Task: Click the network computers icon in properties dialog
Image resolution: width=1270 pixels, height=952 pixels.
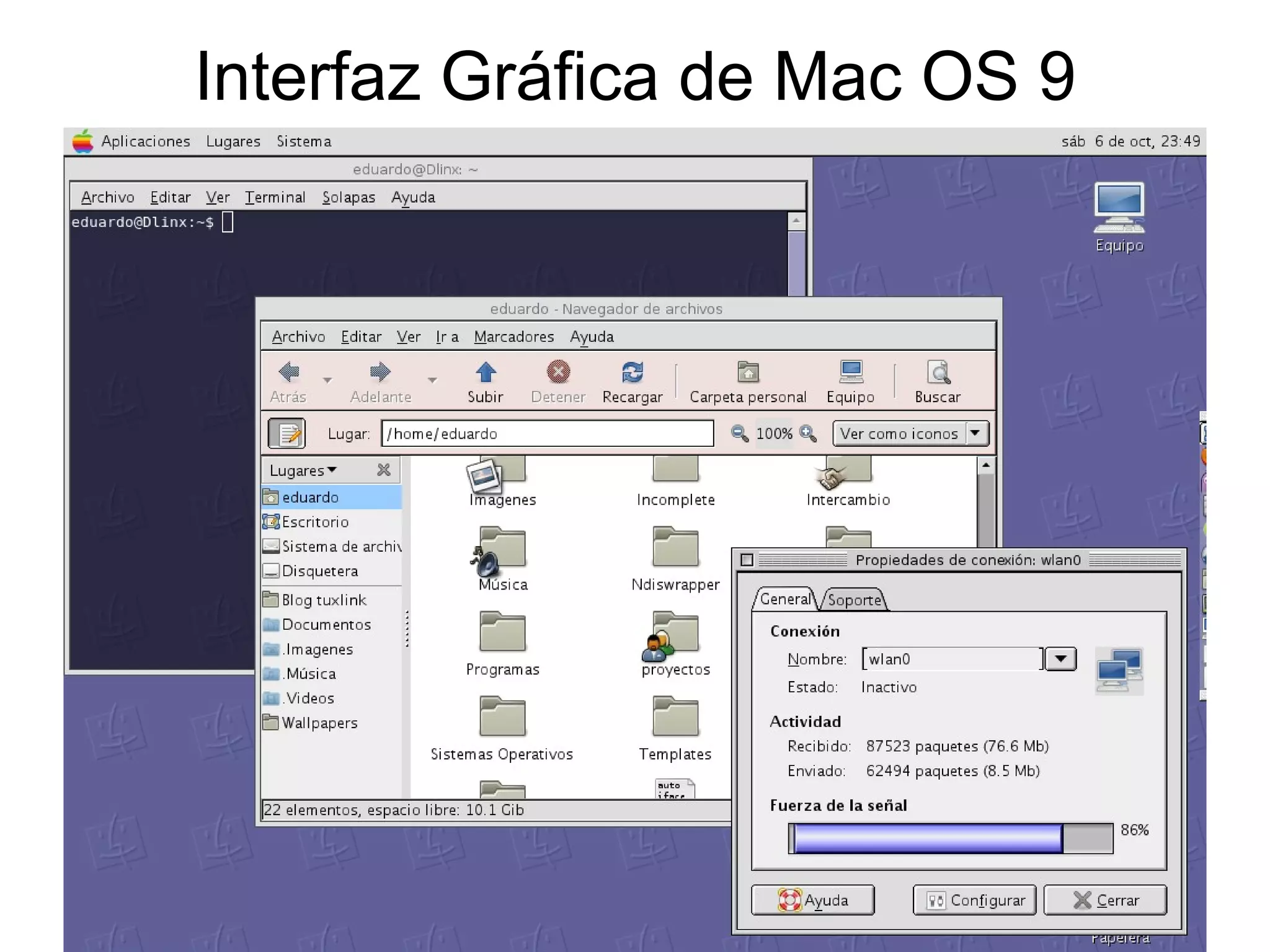Action: coord(1119,671)
